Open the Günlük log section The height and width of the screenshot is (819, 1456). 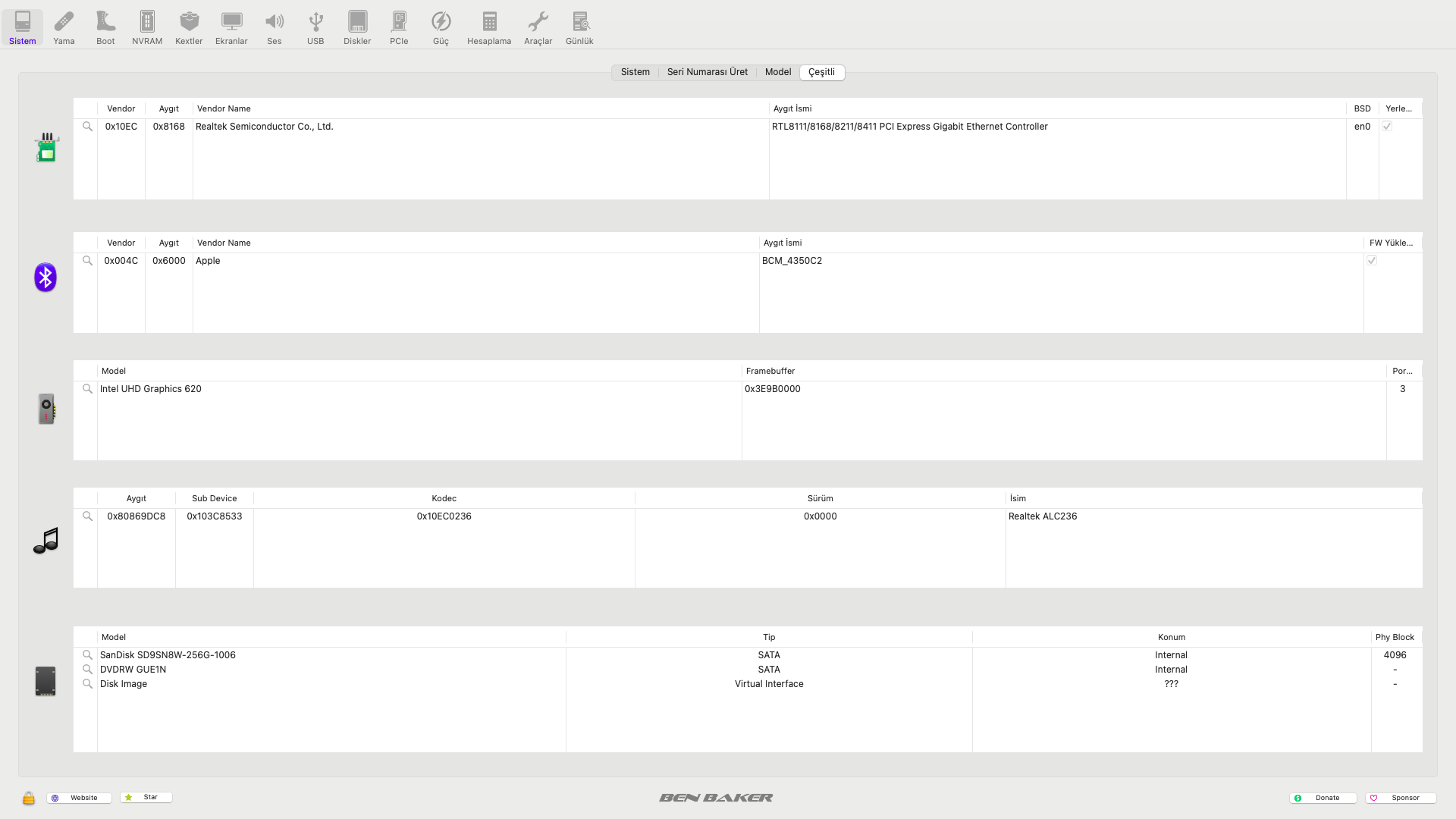click(579, 28)
